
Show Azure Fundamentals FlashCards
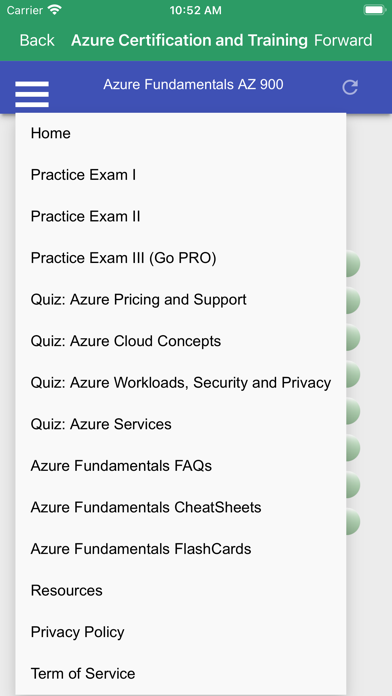coord(181,549)
